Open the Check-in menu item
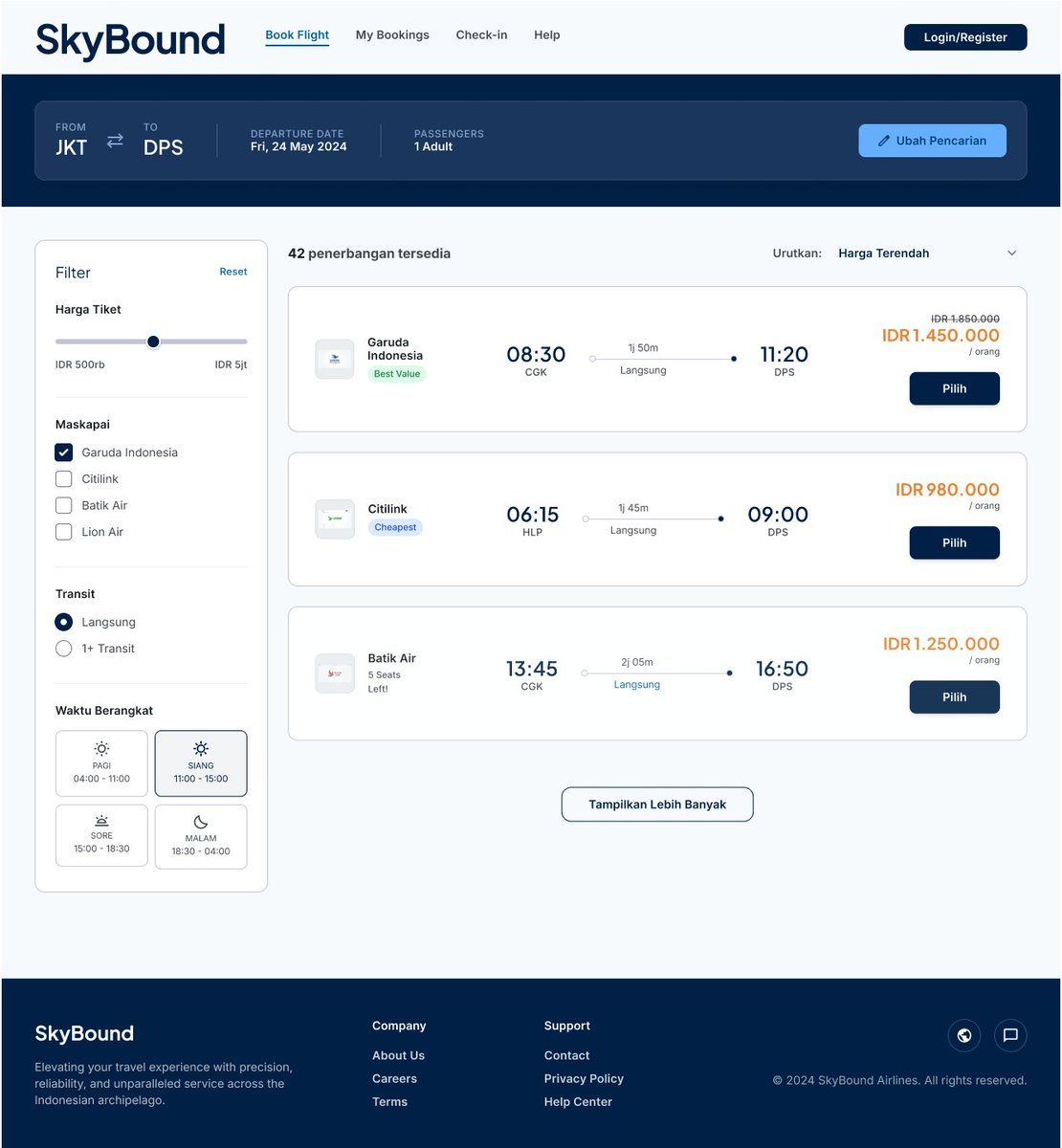The height and width of the screenshot is (1148, 1062). coord(481,35)
